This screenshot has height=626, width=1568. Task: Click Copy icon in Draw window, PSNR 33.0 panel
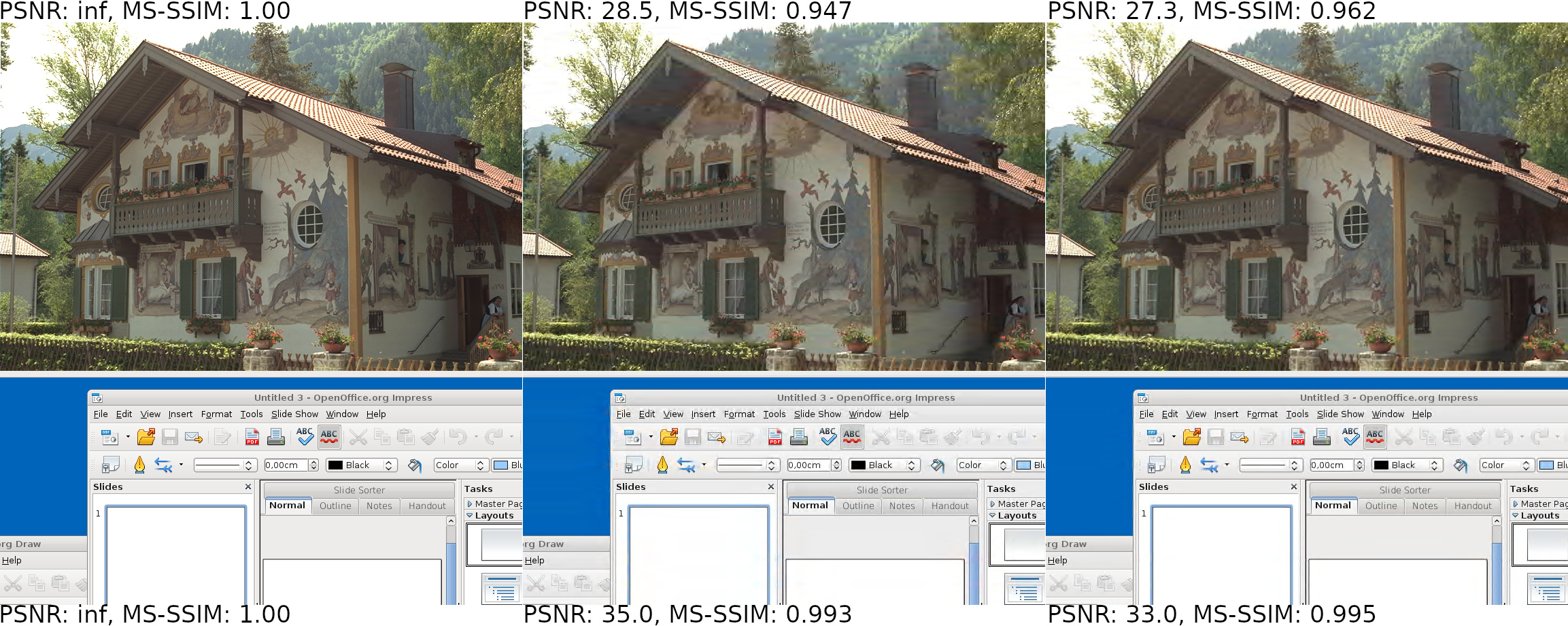click(x=1083, y=583)
